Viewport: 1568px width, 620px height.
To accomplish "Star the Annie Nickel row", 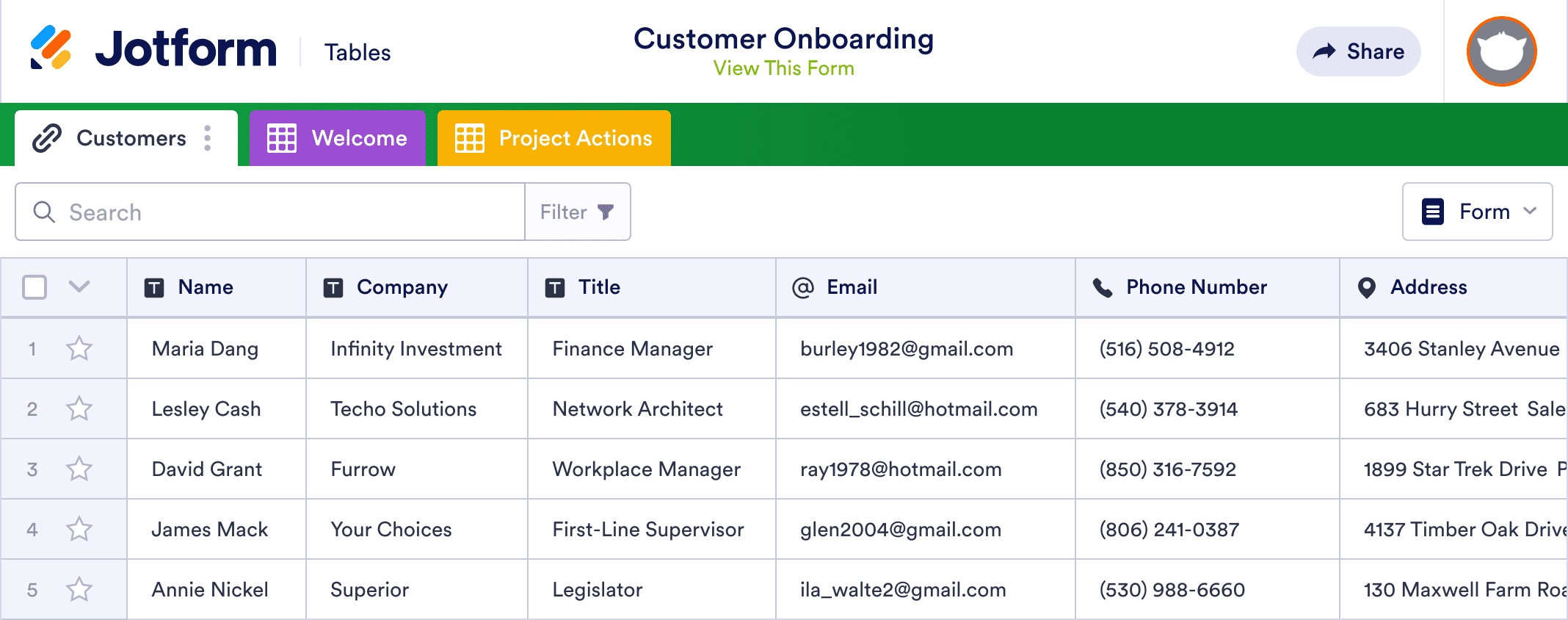I will click(79, 589).
